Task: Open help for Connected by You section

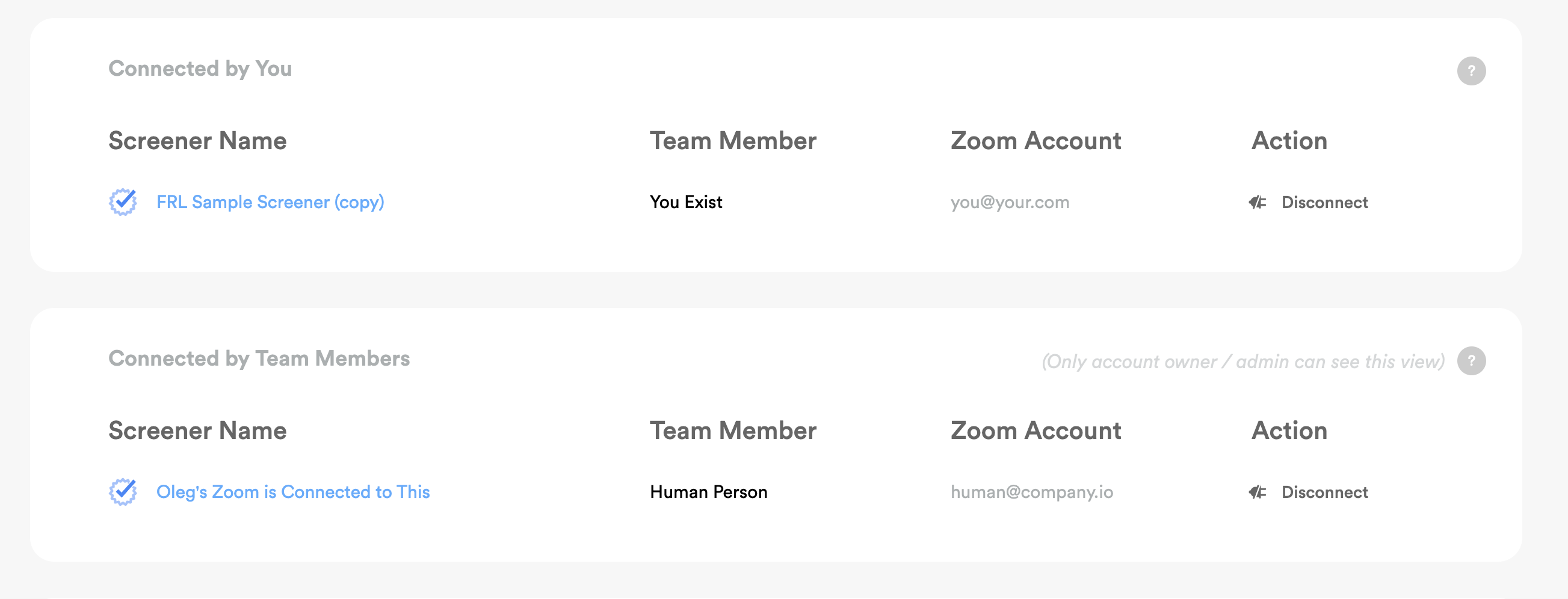Action: (1471, 71)
